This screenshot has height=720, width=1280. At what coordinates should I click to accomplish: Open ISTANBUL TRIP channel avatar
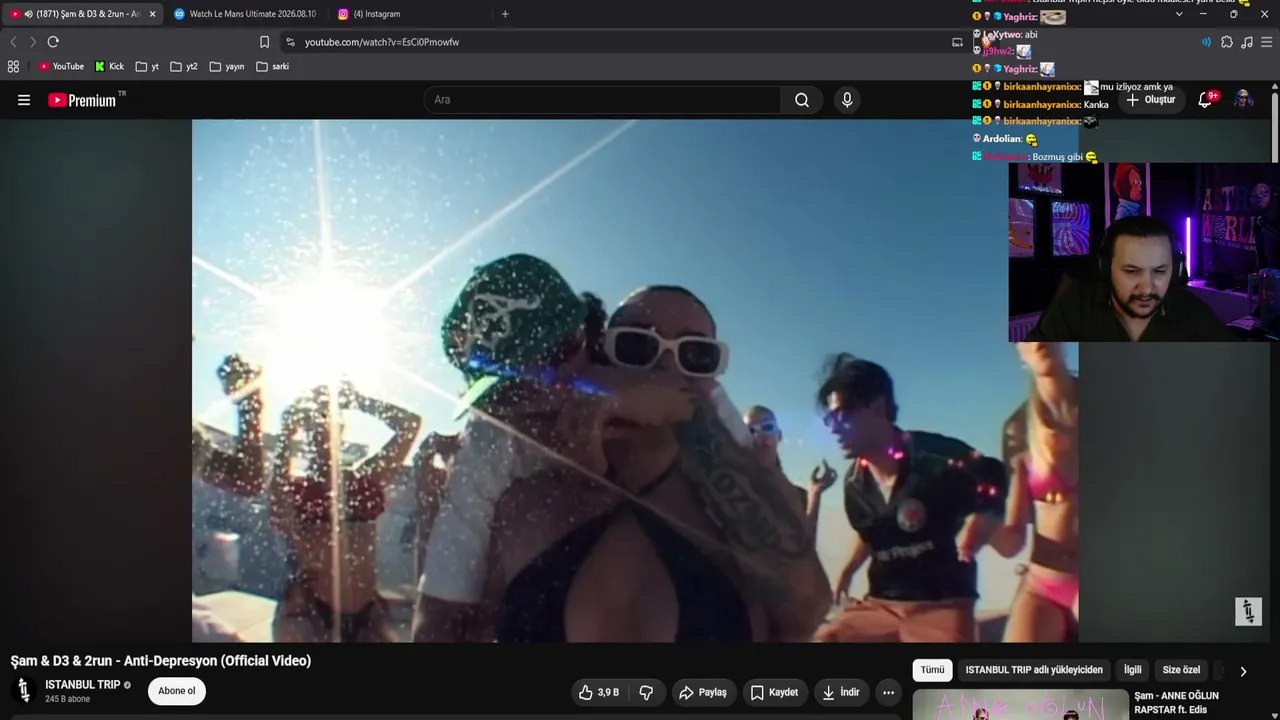[x=24, y=691]
